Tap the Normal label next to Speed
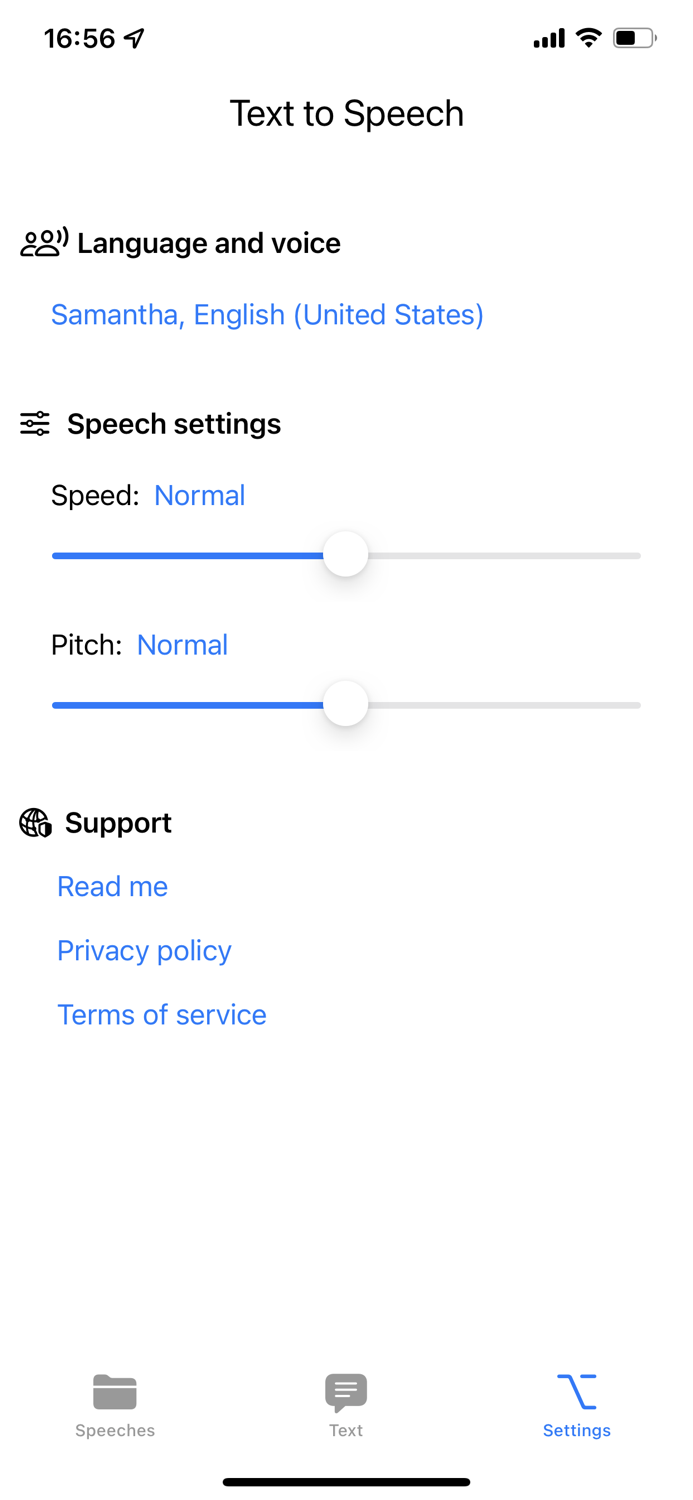The image size is (693, 1500). (x=199, y=495)
